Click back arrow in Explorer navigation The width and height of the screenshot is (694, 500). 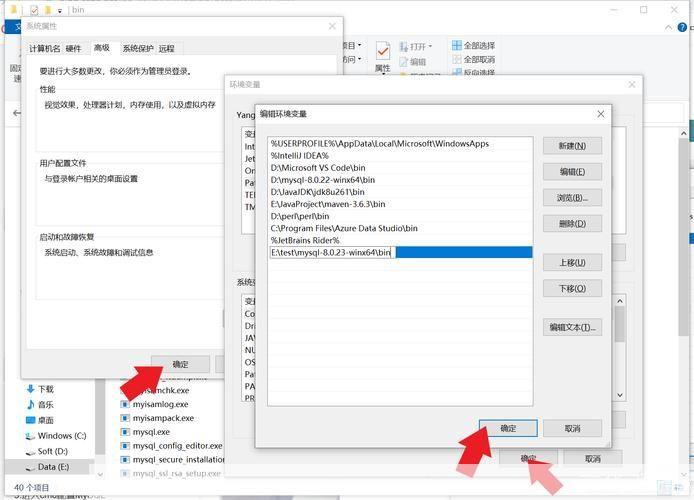[x=17, y=113]
